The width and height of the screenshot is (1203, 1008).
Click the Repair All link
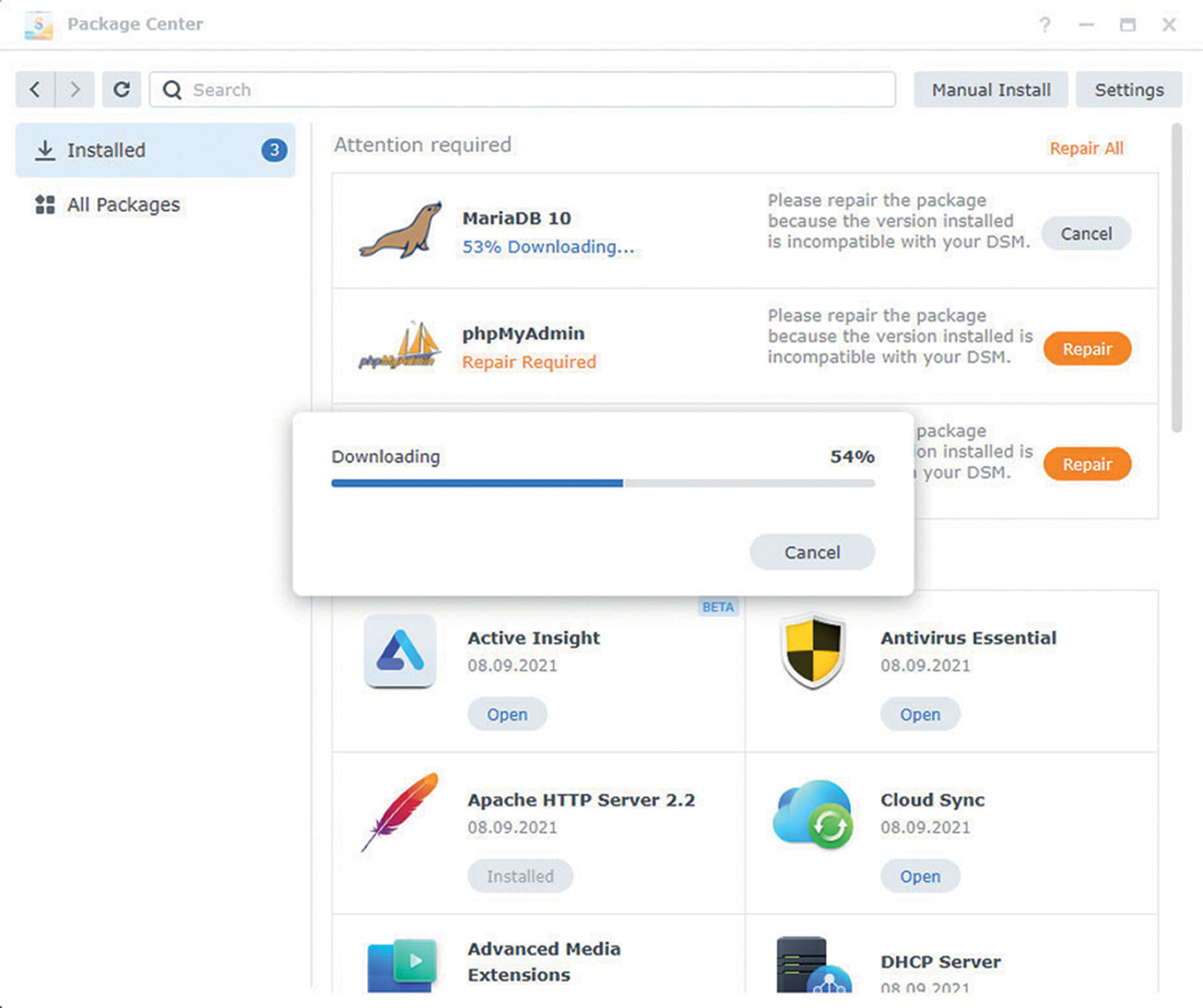(1086, 148)
